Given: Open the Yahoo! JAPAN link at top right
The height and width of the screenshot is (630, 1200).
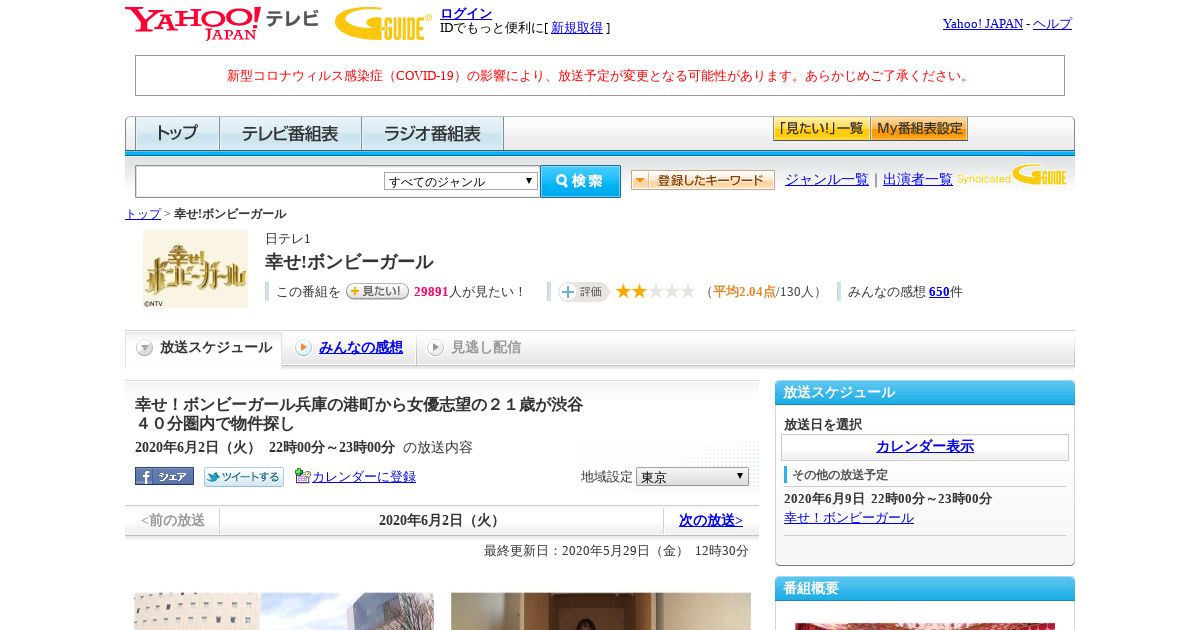Looking at the screenshot, I should pyautogui.click(x=983, y=23).
